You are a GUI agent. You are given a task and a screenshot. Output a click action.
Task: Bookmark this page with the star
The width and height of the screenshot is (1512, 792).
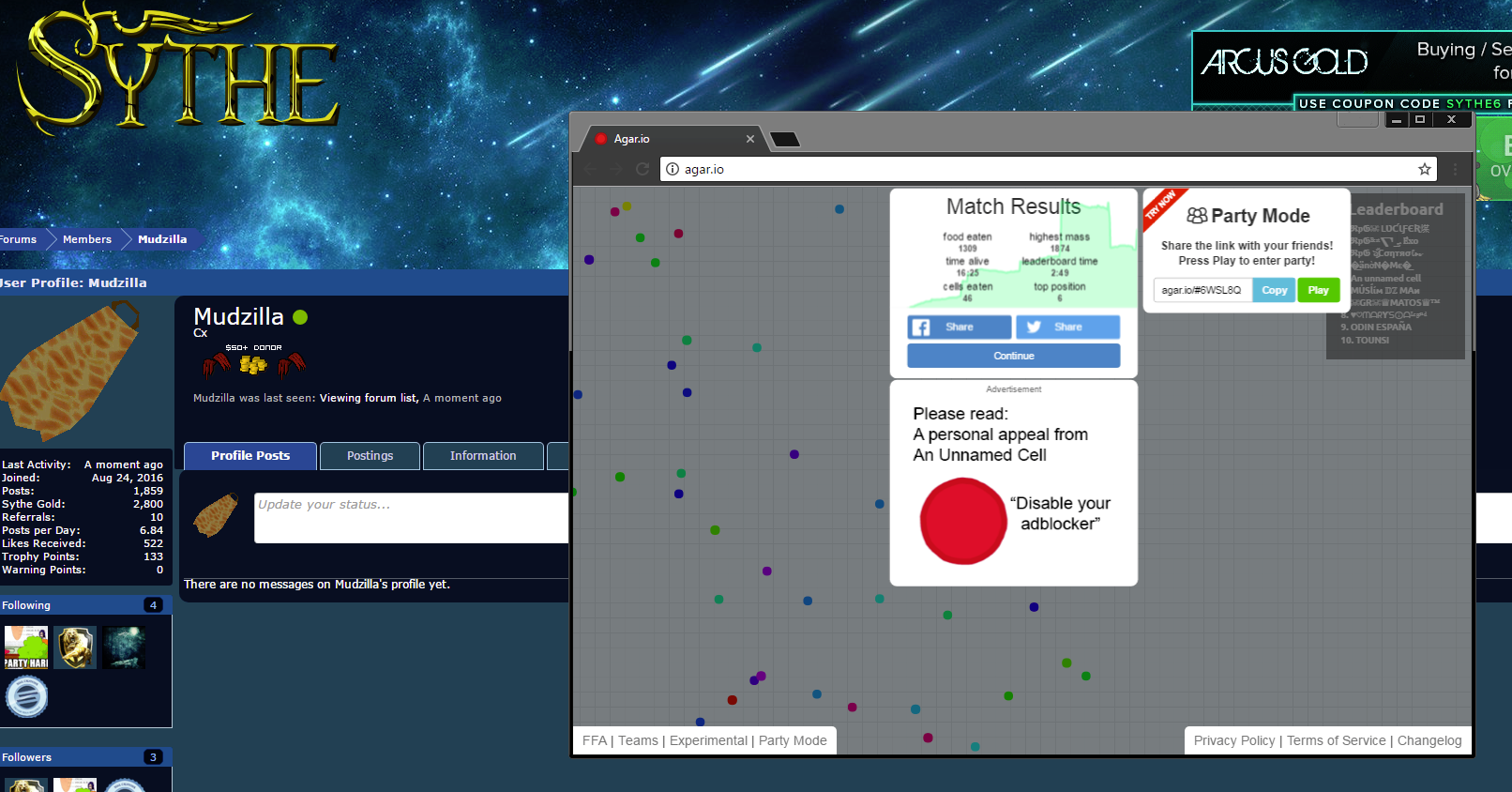click(1425, 169)
